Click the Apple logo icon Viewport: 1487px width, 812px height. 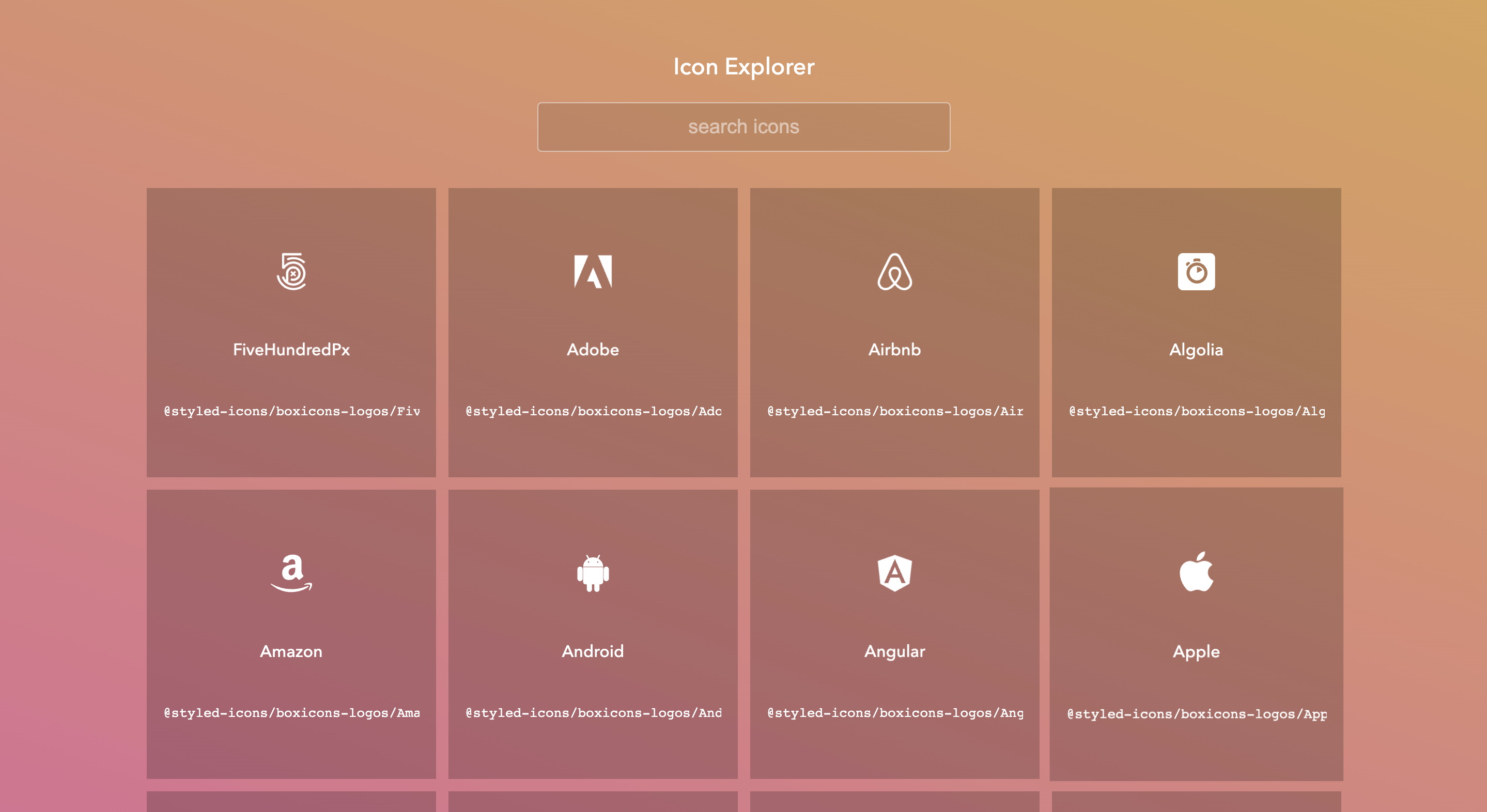[1196, 571]
